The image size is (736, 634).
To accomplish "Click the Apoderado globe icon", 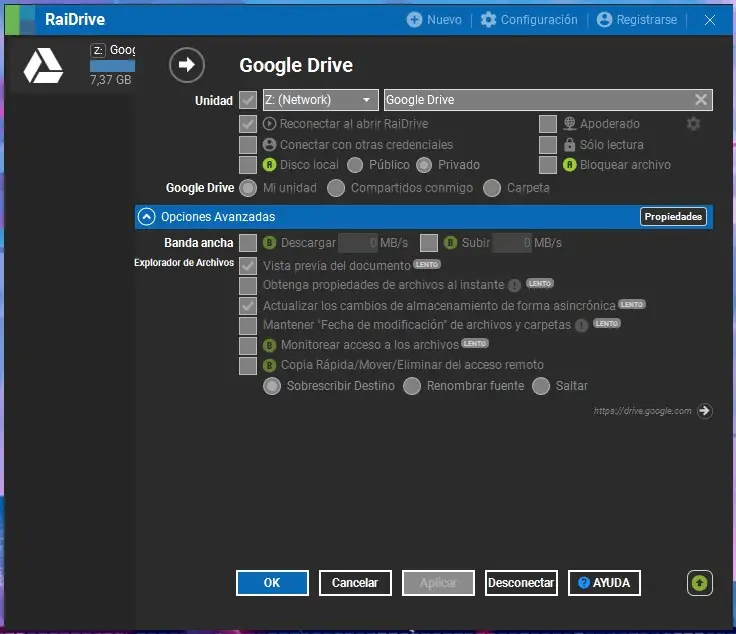I will coord(569,123).
